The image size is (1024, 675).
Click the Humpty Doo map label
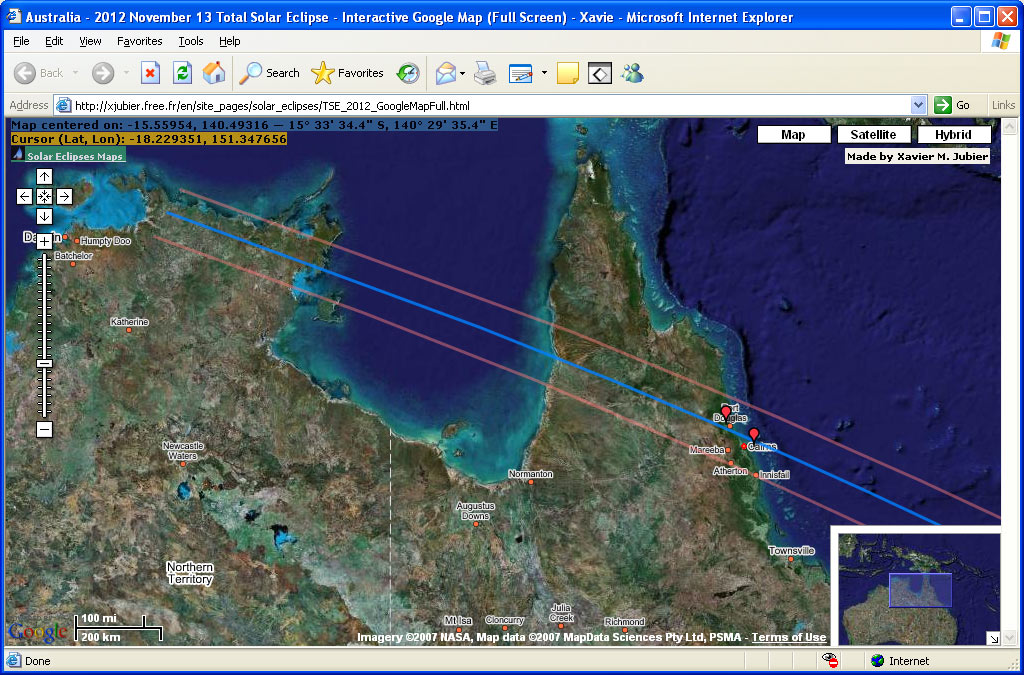tap(105, 241)
